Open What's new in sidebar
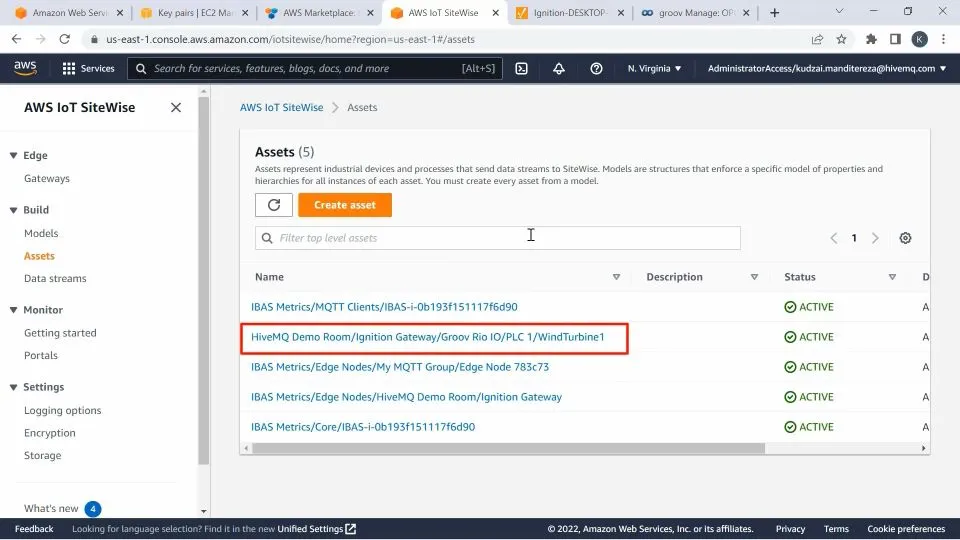 coord(51,509)
